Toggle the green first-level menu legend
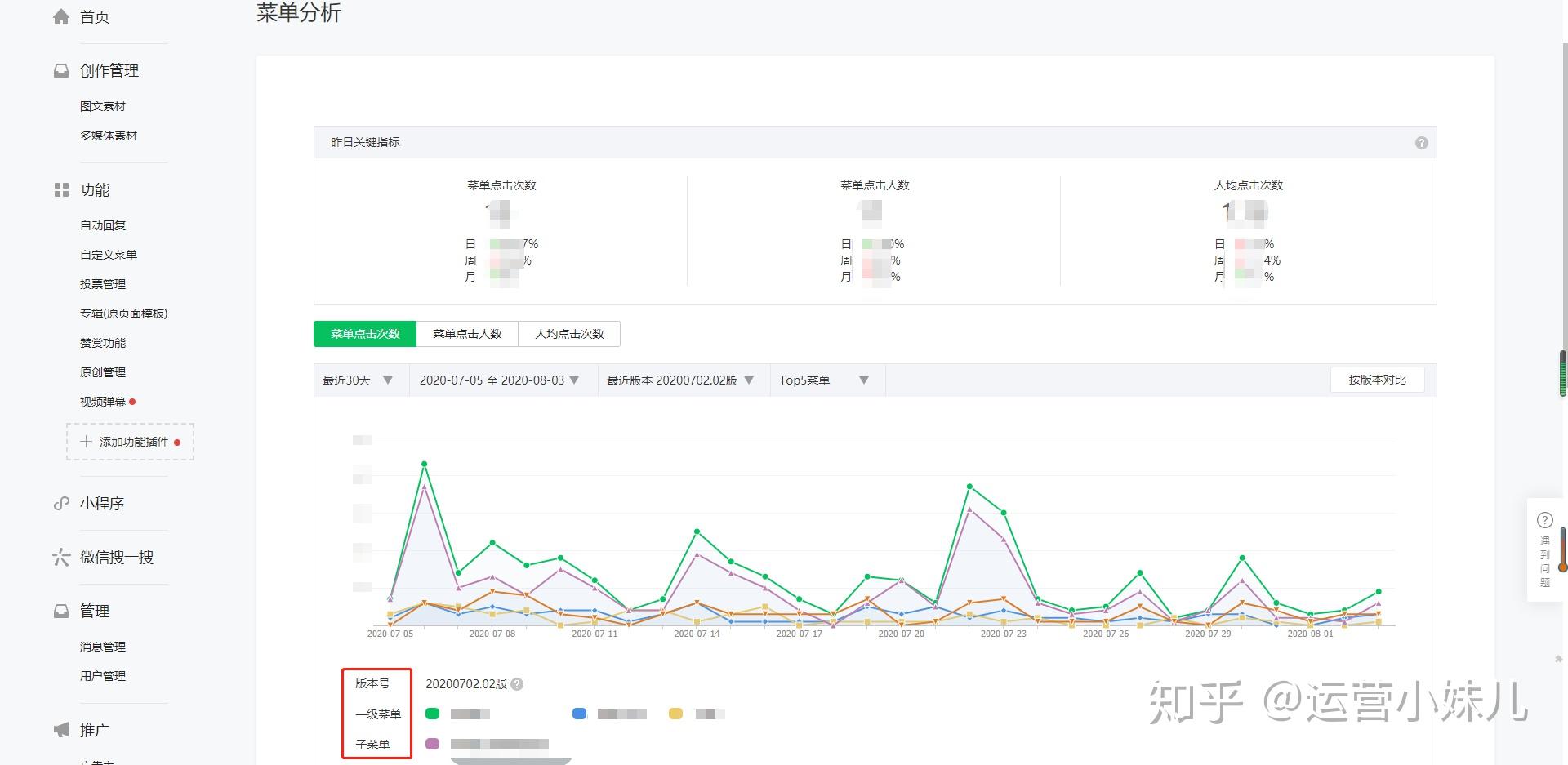 (433, 714)
